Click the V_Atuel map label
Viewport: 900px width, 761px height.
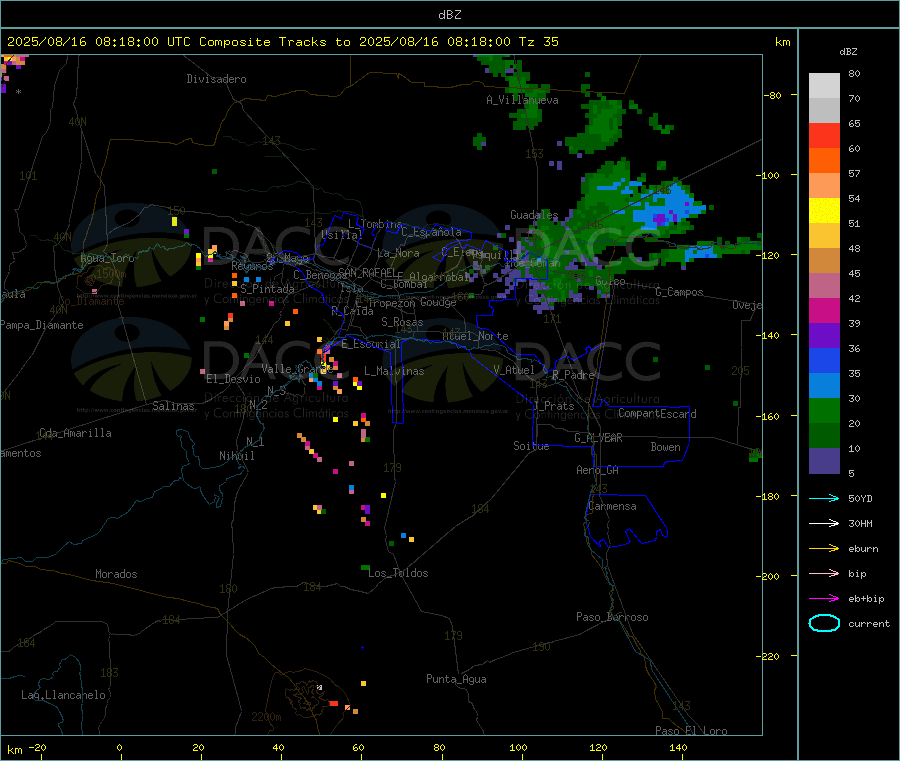514,370
